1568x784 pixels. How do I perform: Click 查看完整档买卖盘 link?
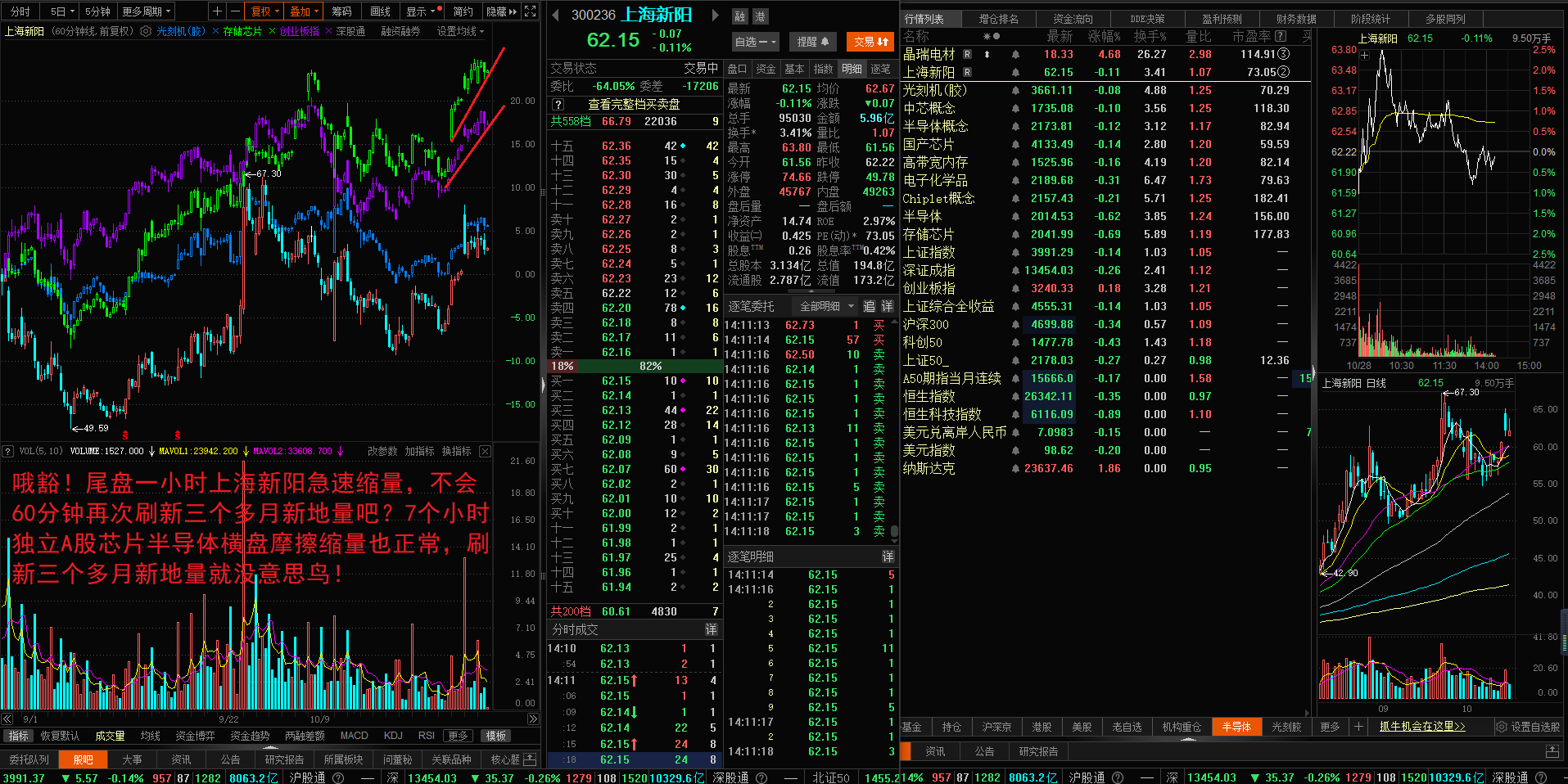[634, 105]
